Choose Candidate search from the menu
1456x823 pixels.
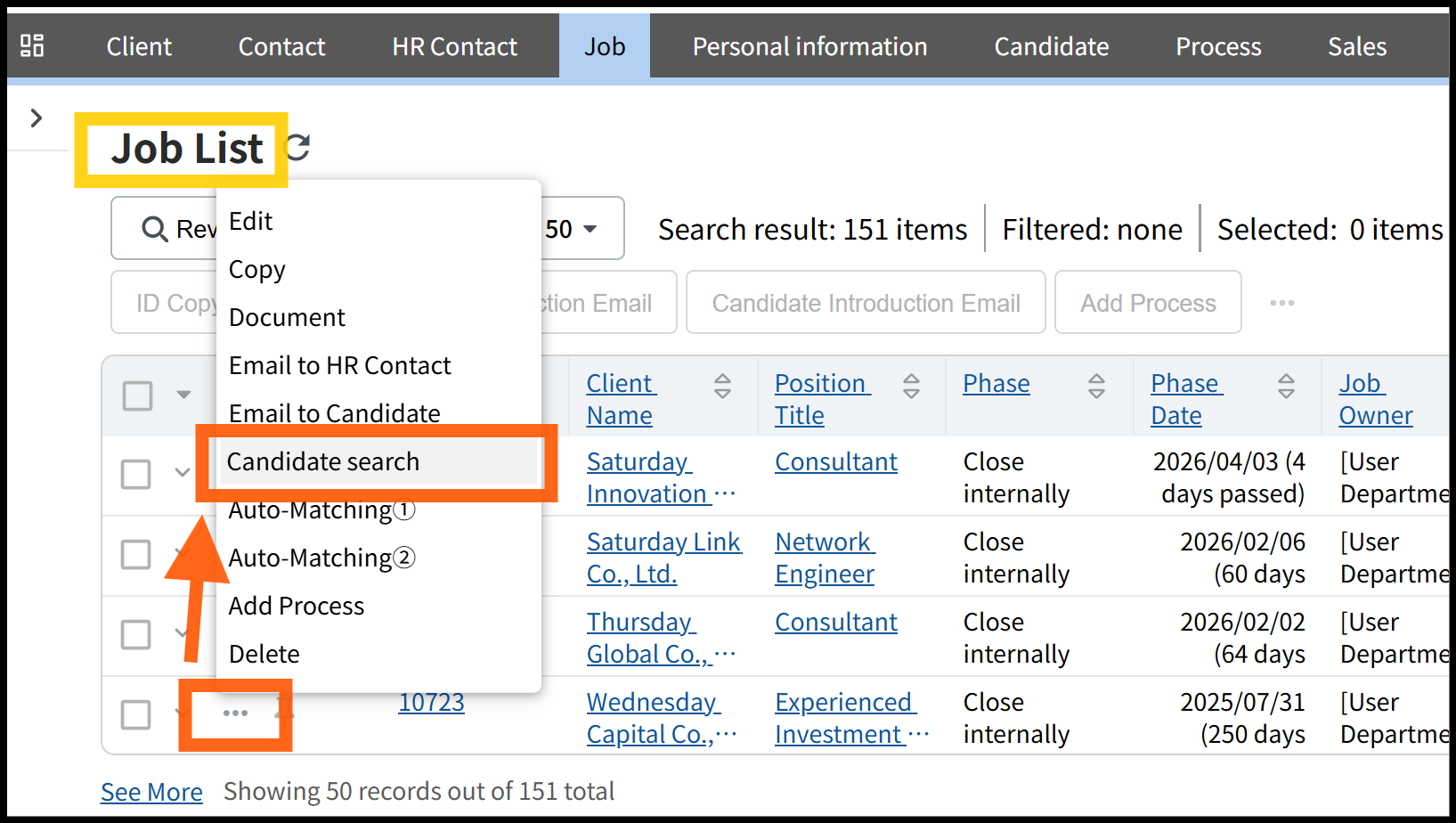(x=323, y=461)
